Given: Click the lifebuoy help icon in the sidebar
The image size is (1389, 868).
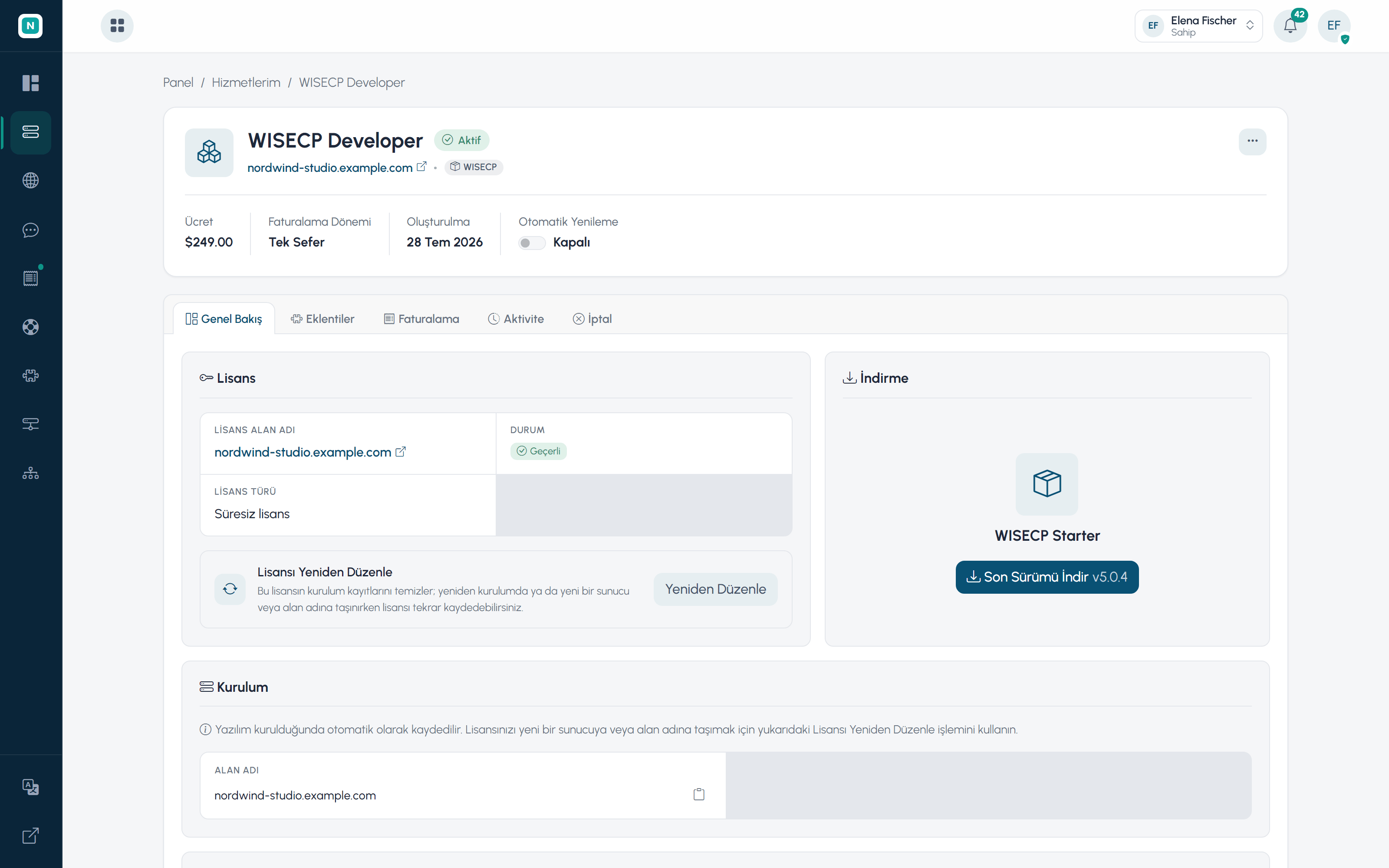Looking at the screenshot, I should tap(30, 327).
